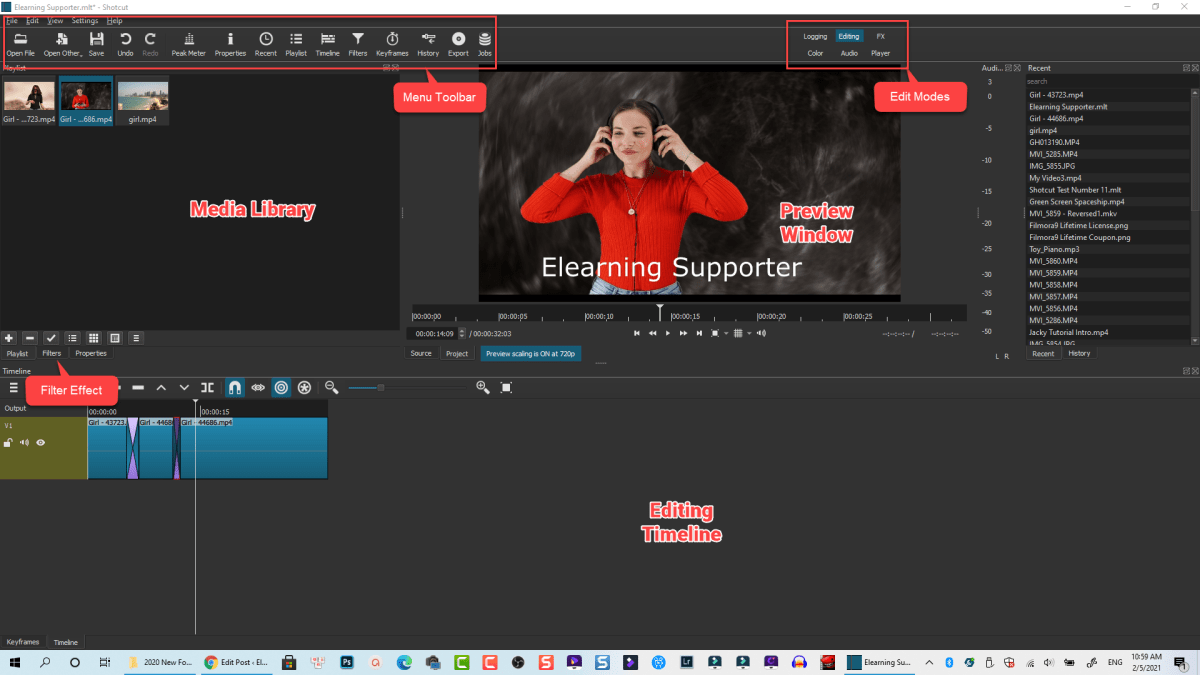Undo the last action
1200x675 pixels.
click(124, 41)
